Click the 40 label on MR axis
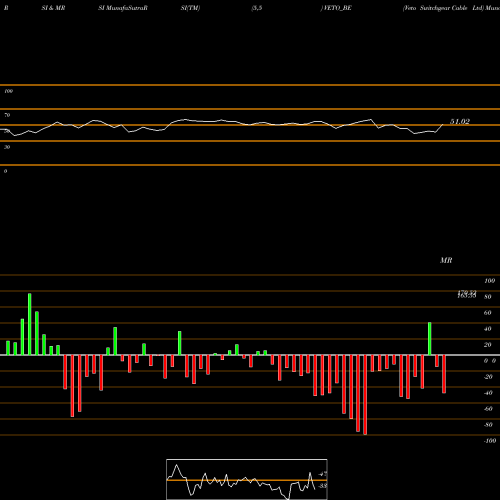500x500 pixels. tap(487, 329)
